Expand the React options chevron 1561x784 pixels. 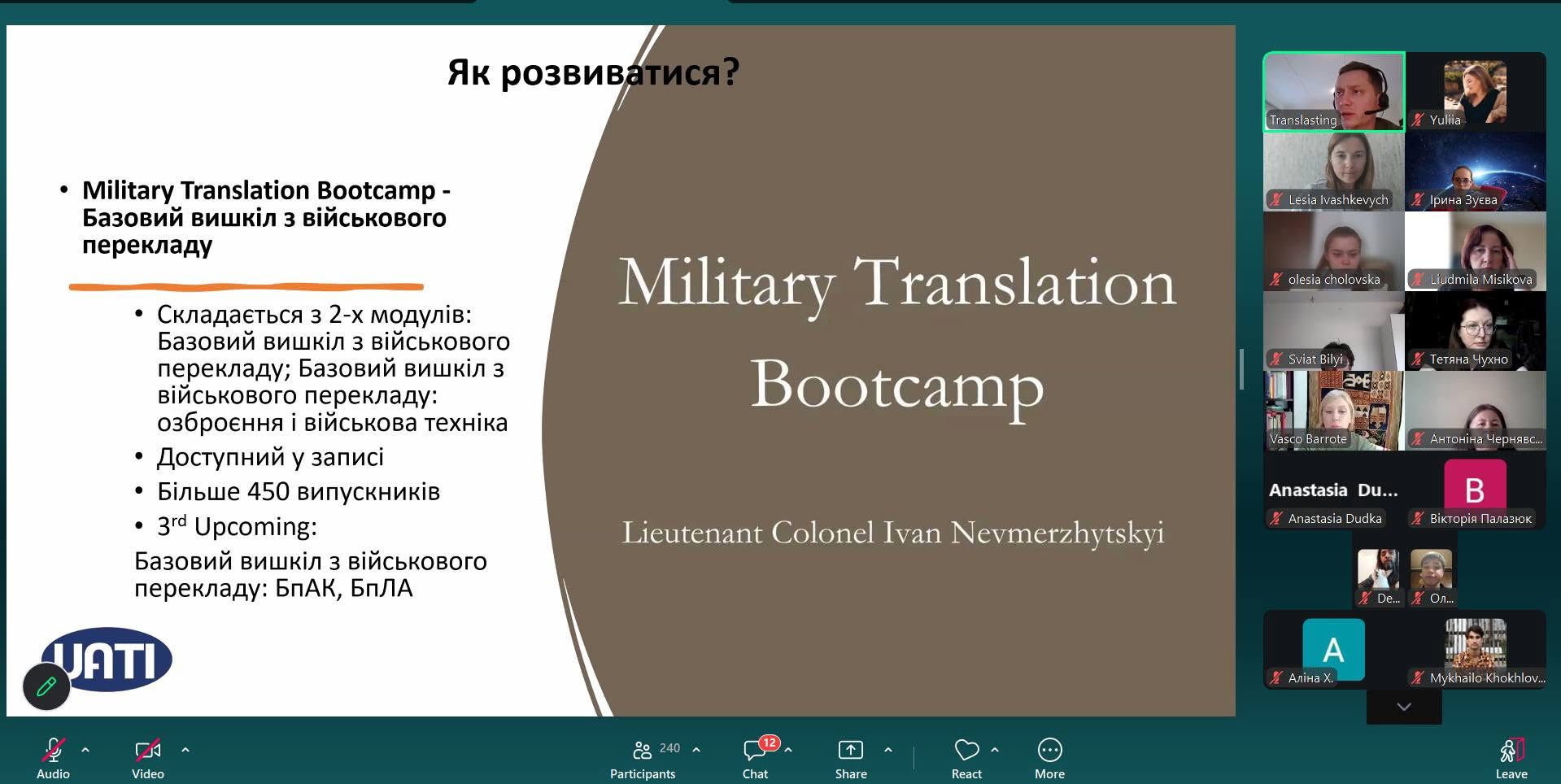point(995,750)
